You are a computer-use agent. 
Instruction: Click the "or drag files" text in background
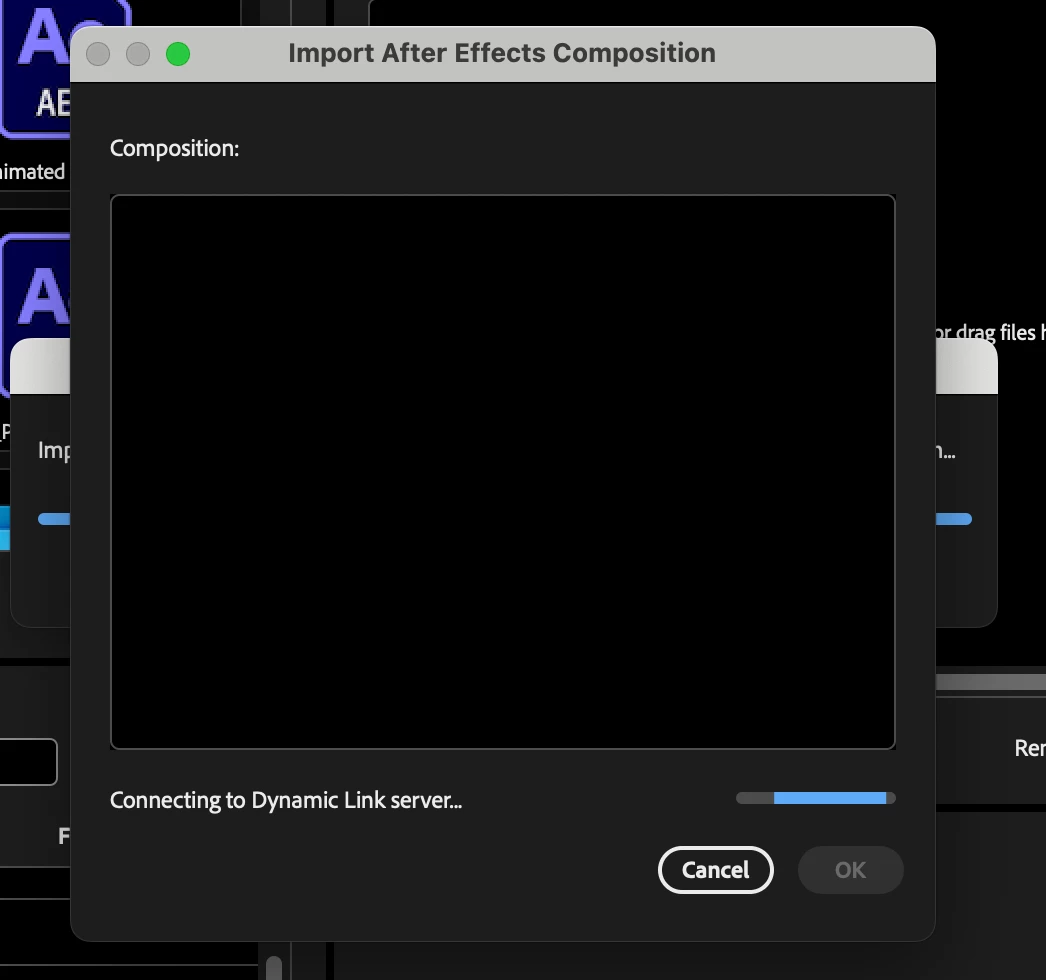click(x=991, y=332)
